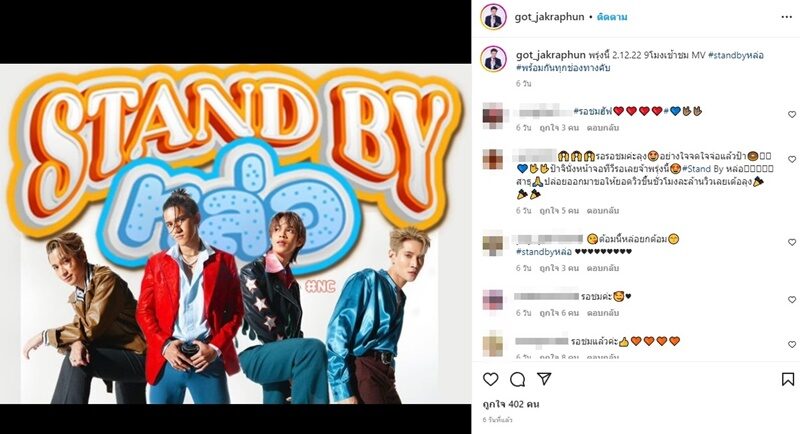Like the second comment's heart icon
Viewport: 800px width, 434px height.
tap(792, 160)
